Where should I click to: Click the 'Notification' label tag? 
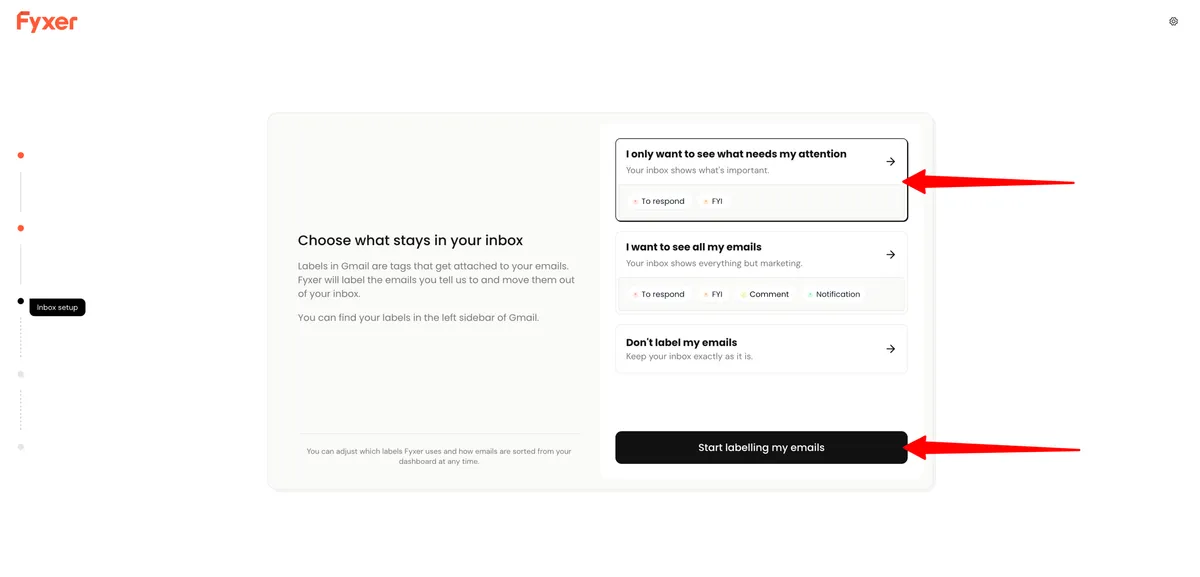coord(834,294)
